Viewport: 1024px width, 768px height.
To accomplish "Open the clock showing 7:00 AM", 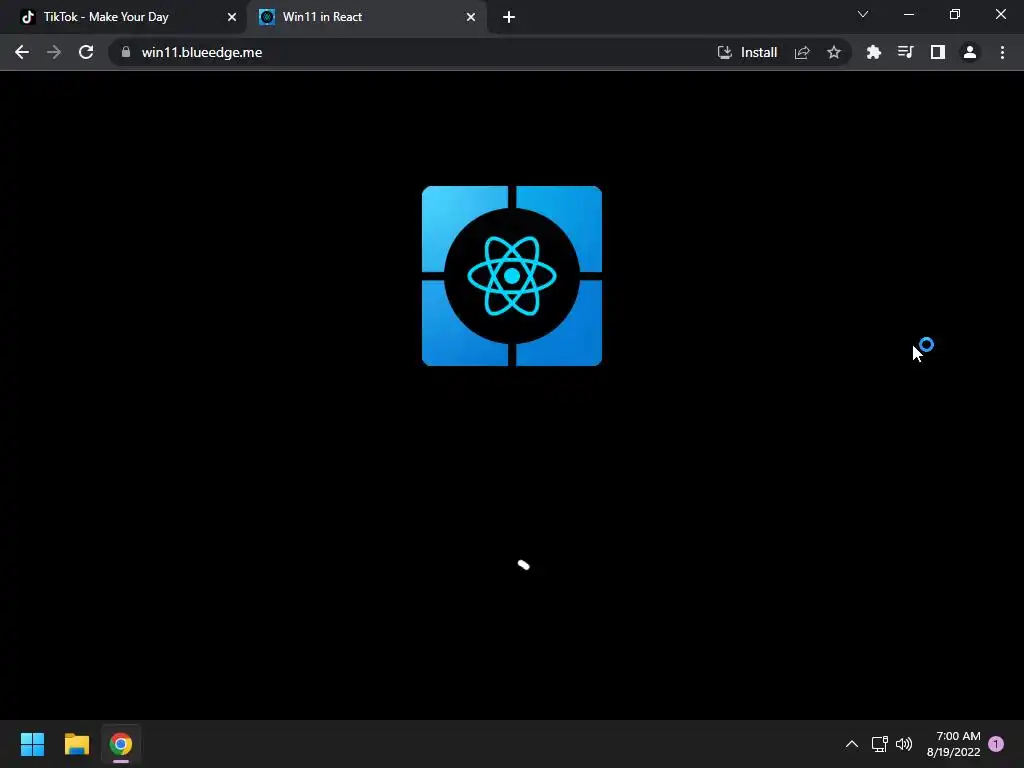I will pos(953,744).
